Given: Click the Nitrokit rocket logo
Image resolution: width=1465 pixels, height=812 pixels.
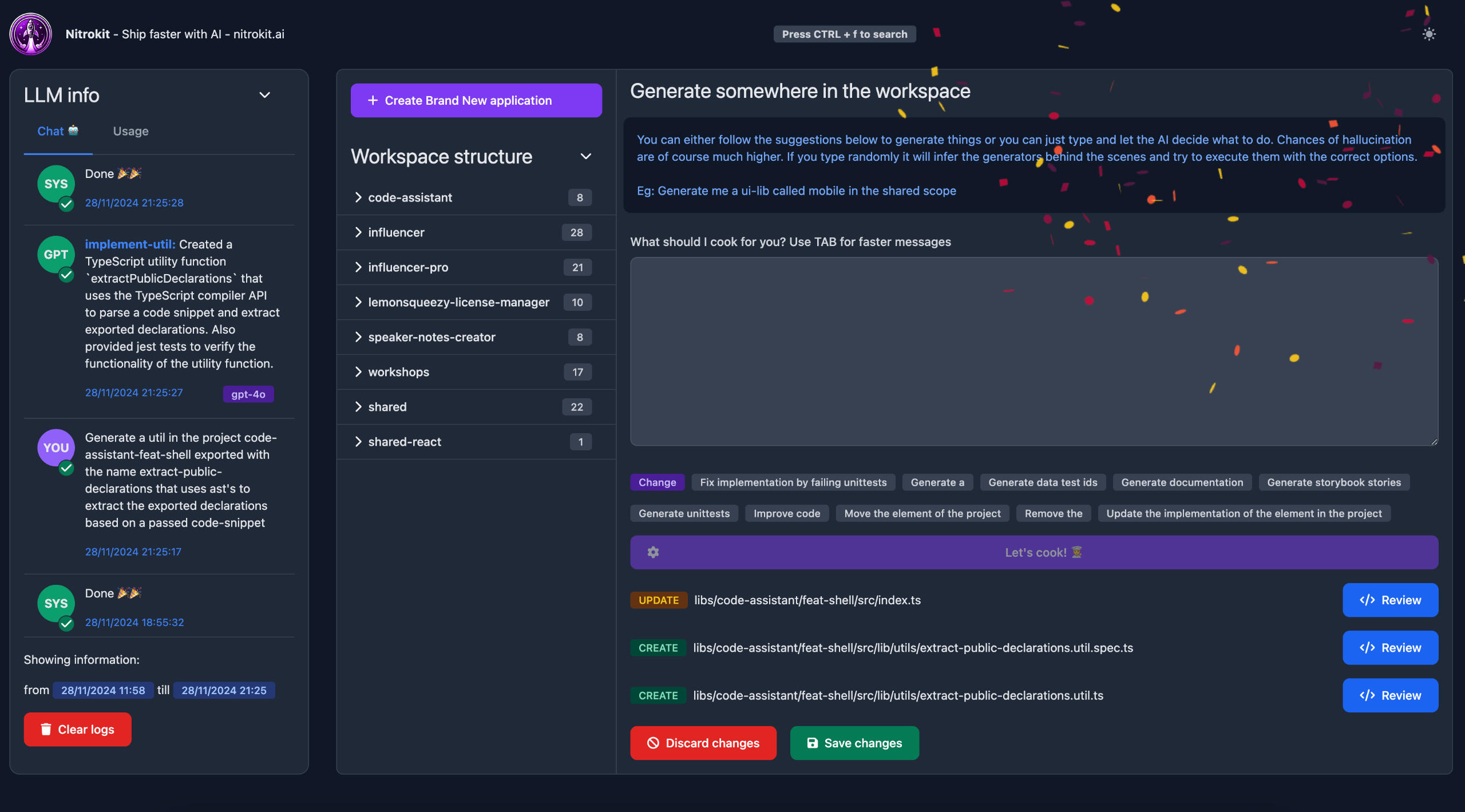Looking at the screenshot, I should point(31,34).
